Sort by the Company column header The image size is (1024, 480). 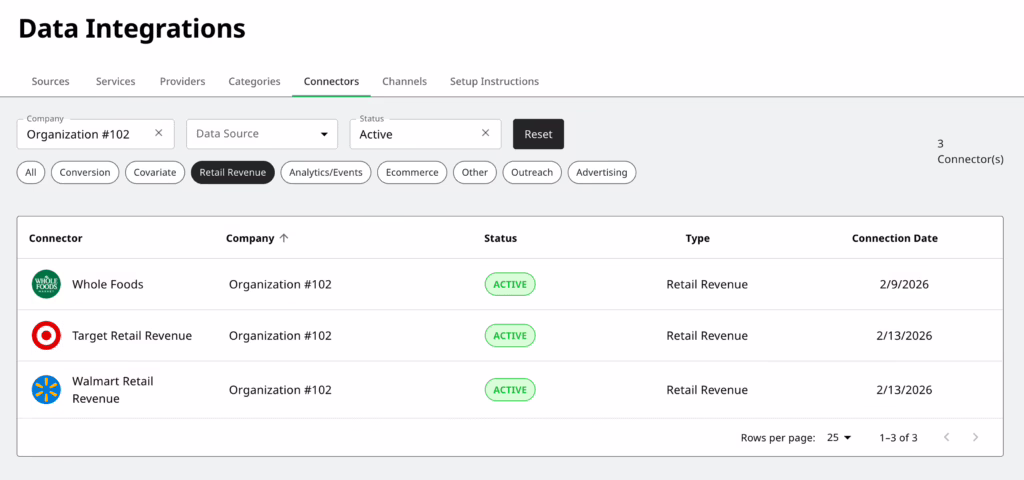pyautogui.click(x=250, y=238)
